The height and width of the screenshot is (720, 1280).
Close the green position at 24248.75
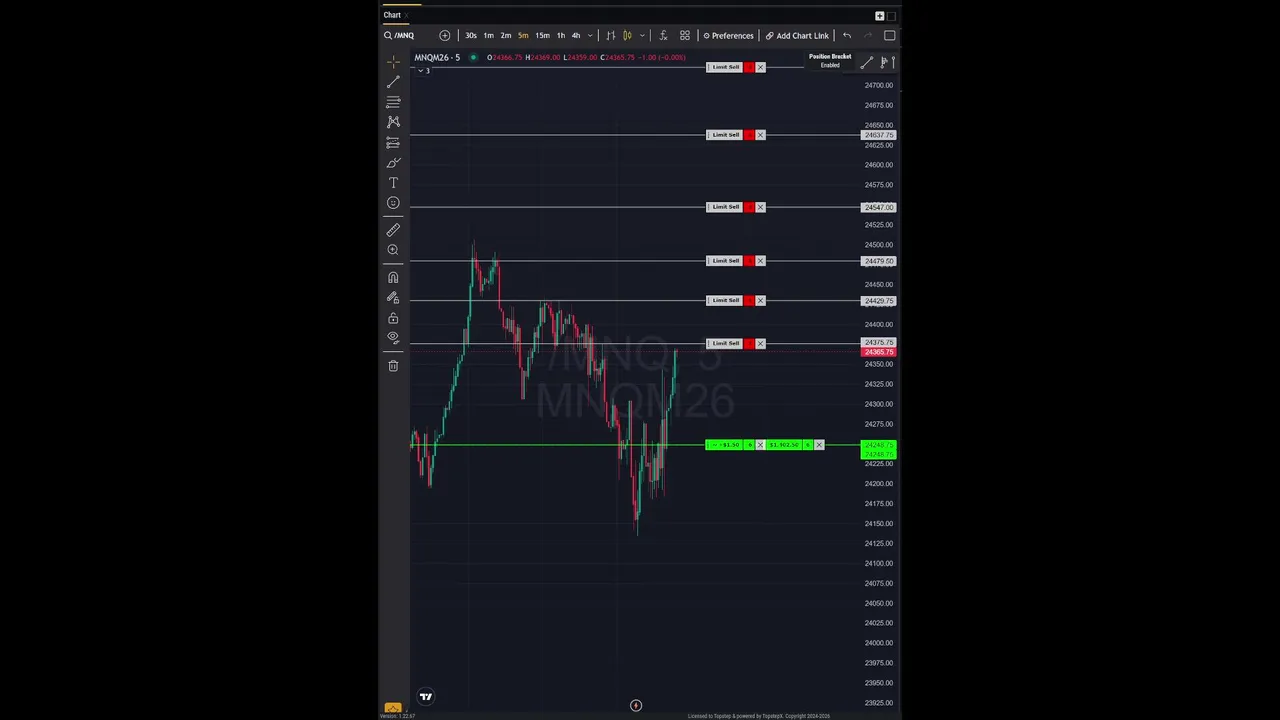pyautogui.click(x=819, y=445)
